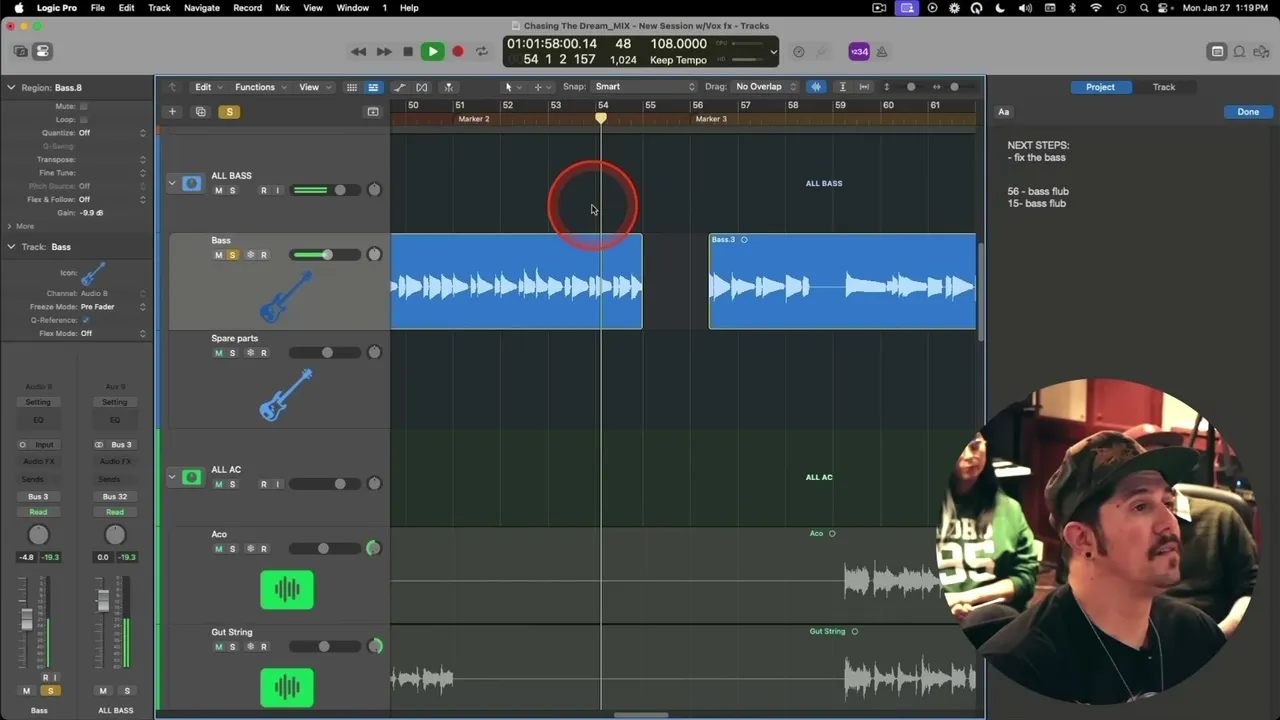This screenshot has height=720, width=1280.
Task: Click the Bass channel strip Read automation button
Action: pyautogui.click(x=38, y=512)
